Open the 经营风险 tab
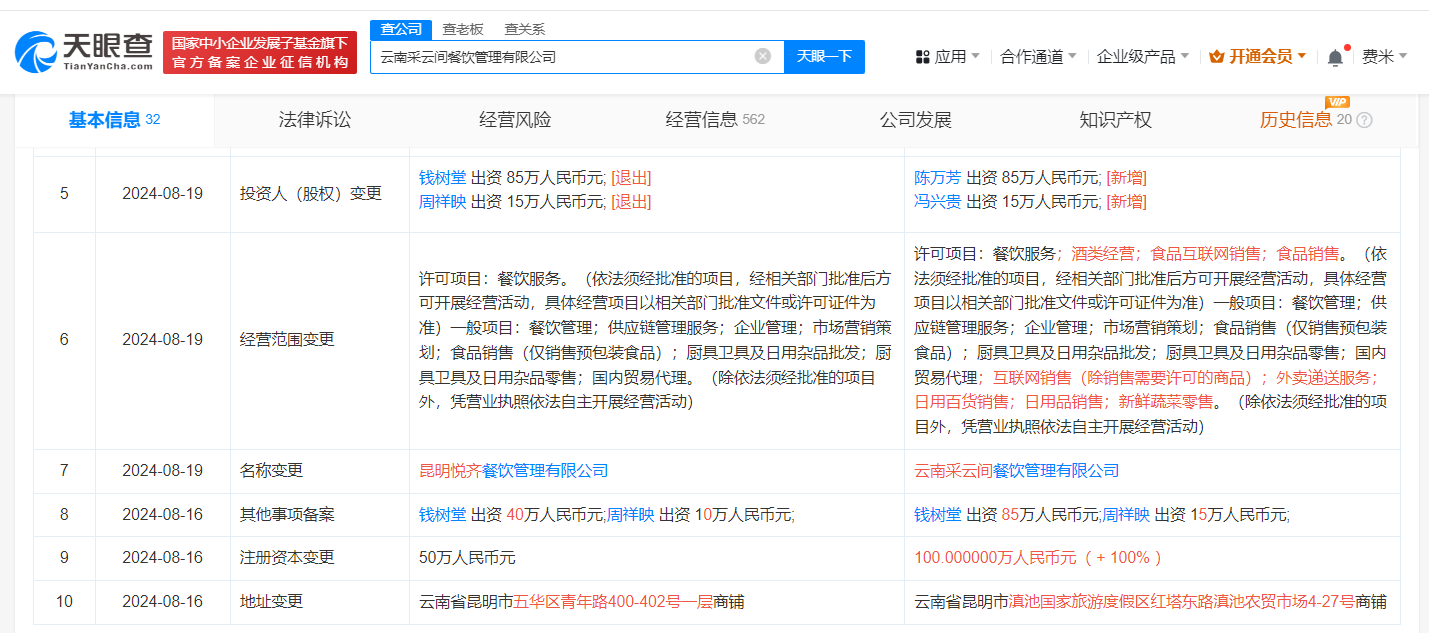The height and width of the screenshot is (633, 1429). coord(515,120)
